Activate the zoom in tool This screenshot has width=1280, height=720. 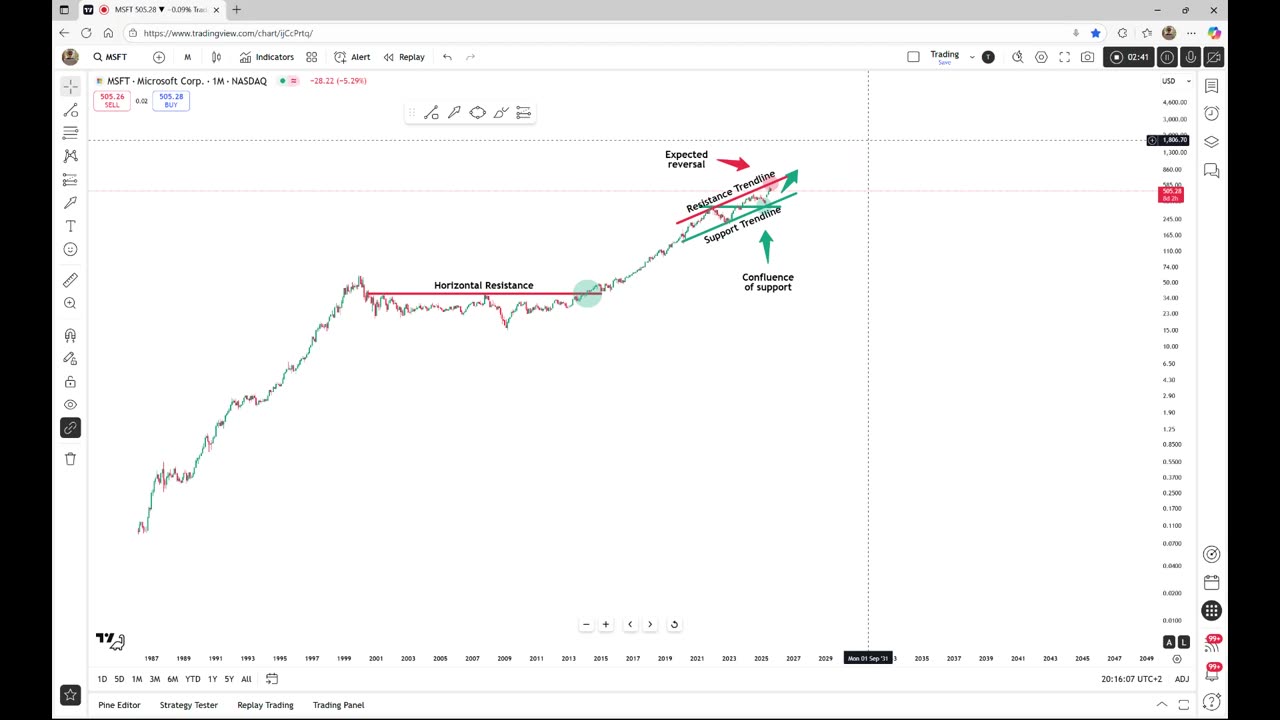(70, 303)
